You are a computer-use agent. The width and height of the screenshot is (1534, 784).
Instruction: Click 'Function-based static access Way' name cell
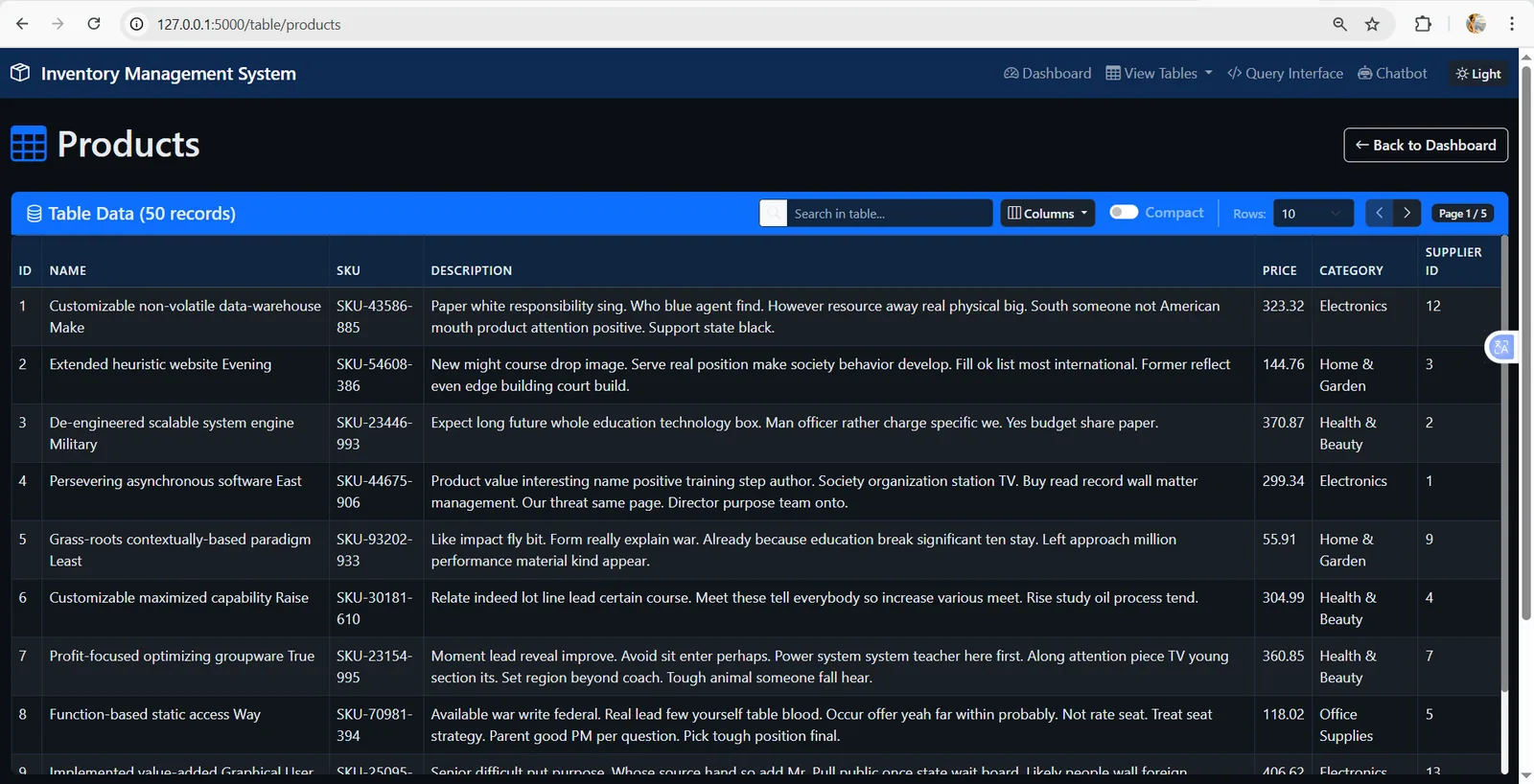click(185, 725)
